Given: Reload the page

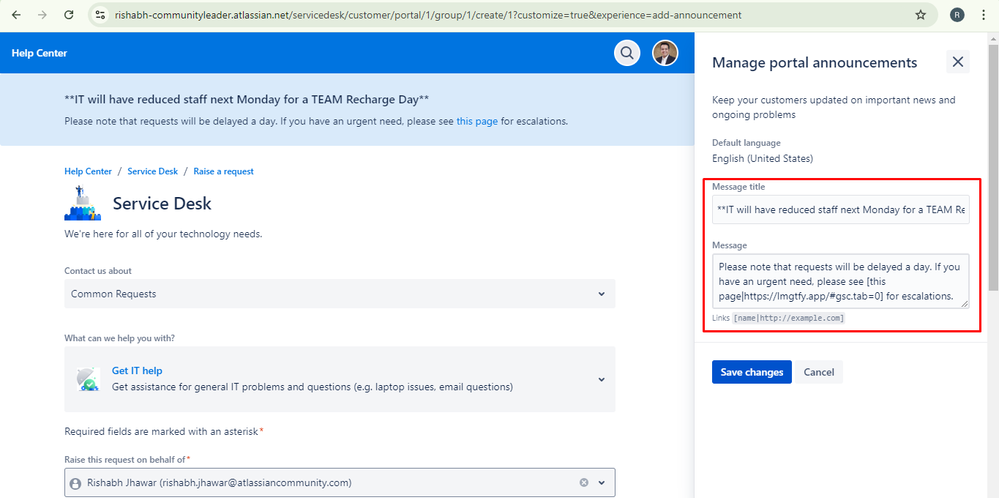Looking at the screenshot, I should pyautogui.click(x=69, y=15).
